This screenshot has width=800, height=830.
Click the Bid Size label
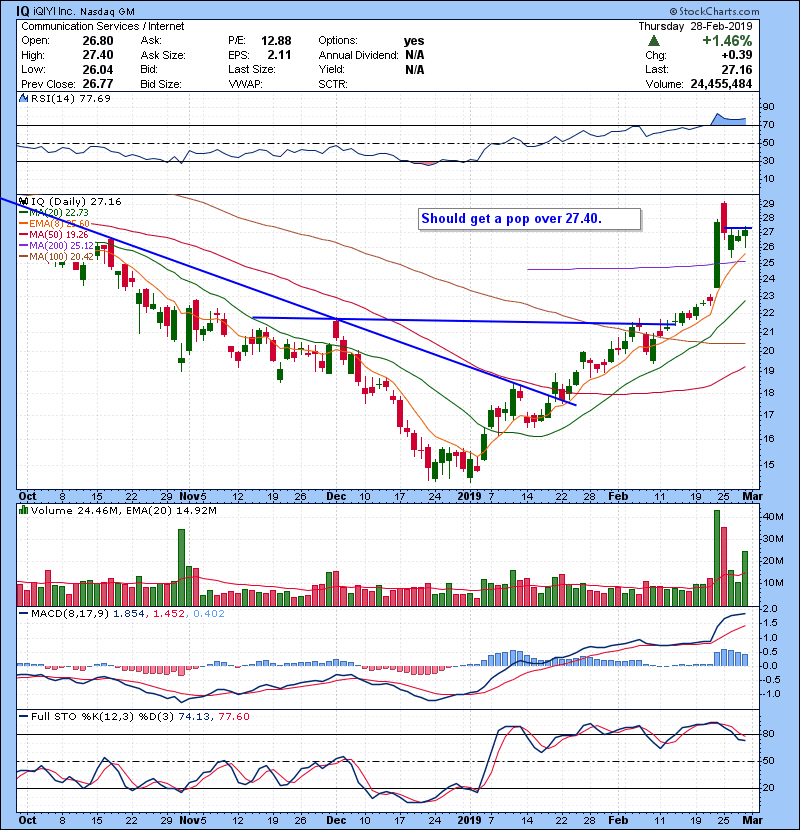(x=161, y=84)
